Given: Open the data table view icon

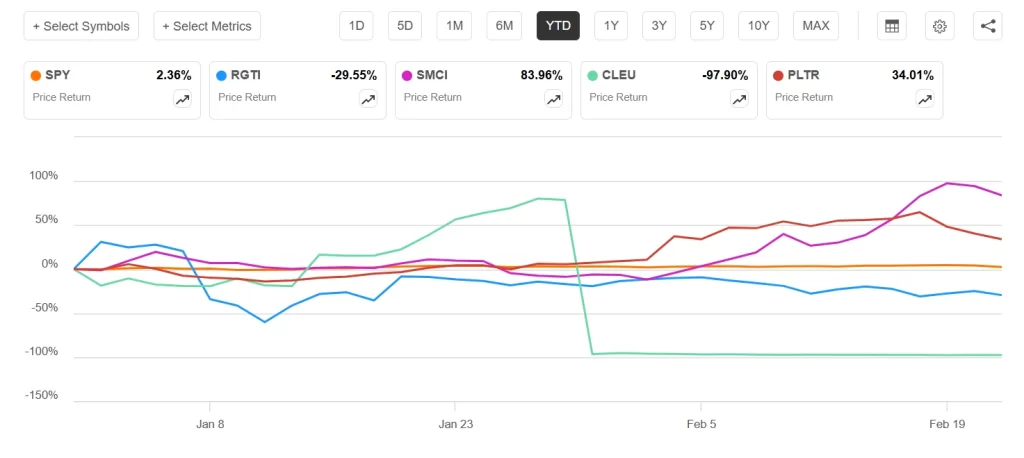Looking at the screenshot, I should [891, 26].
